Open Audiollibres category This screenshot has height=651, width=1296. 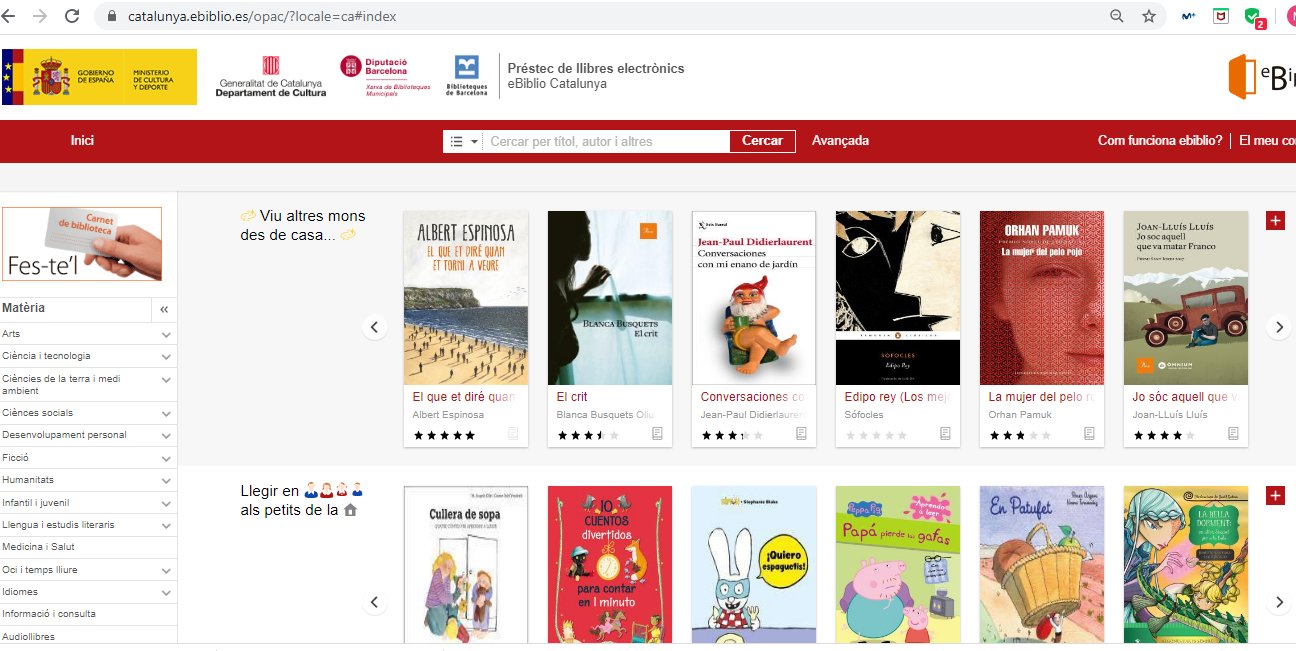28,636
